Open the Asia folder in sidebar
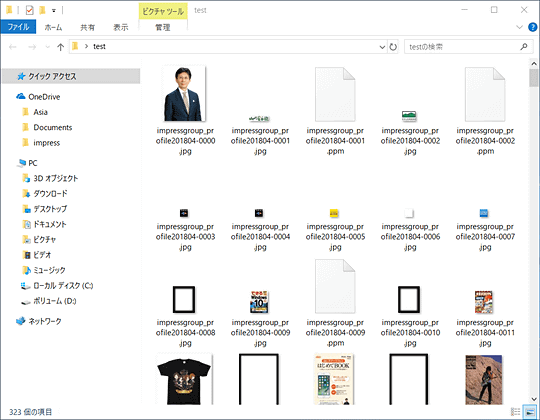 tap(40, 112)
